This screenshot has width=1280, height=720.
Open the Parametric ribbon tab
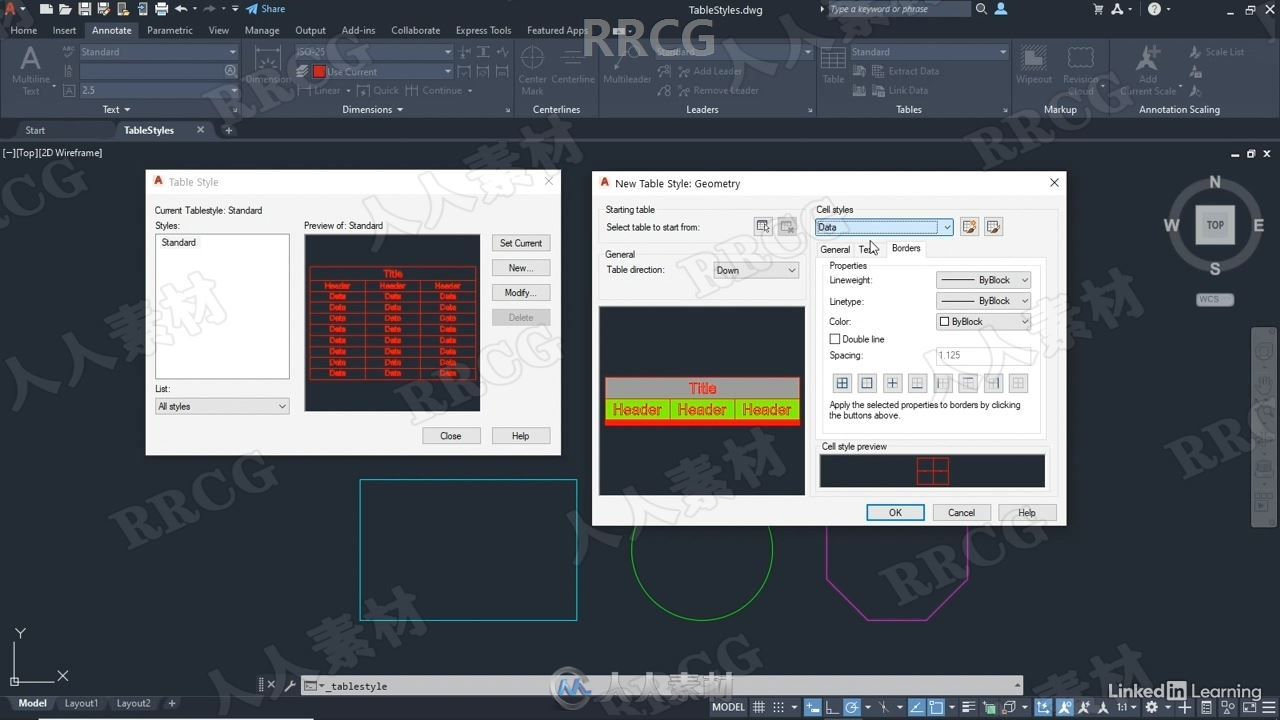click(x=170, y=30)
